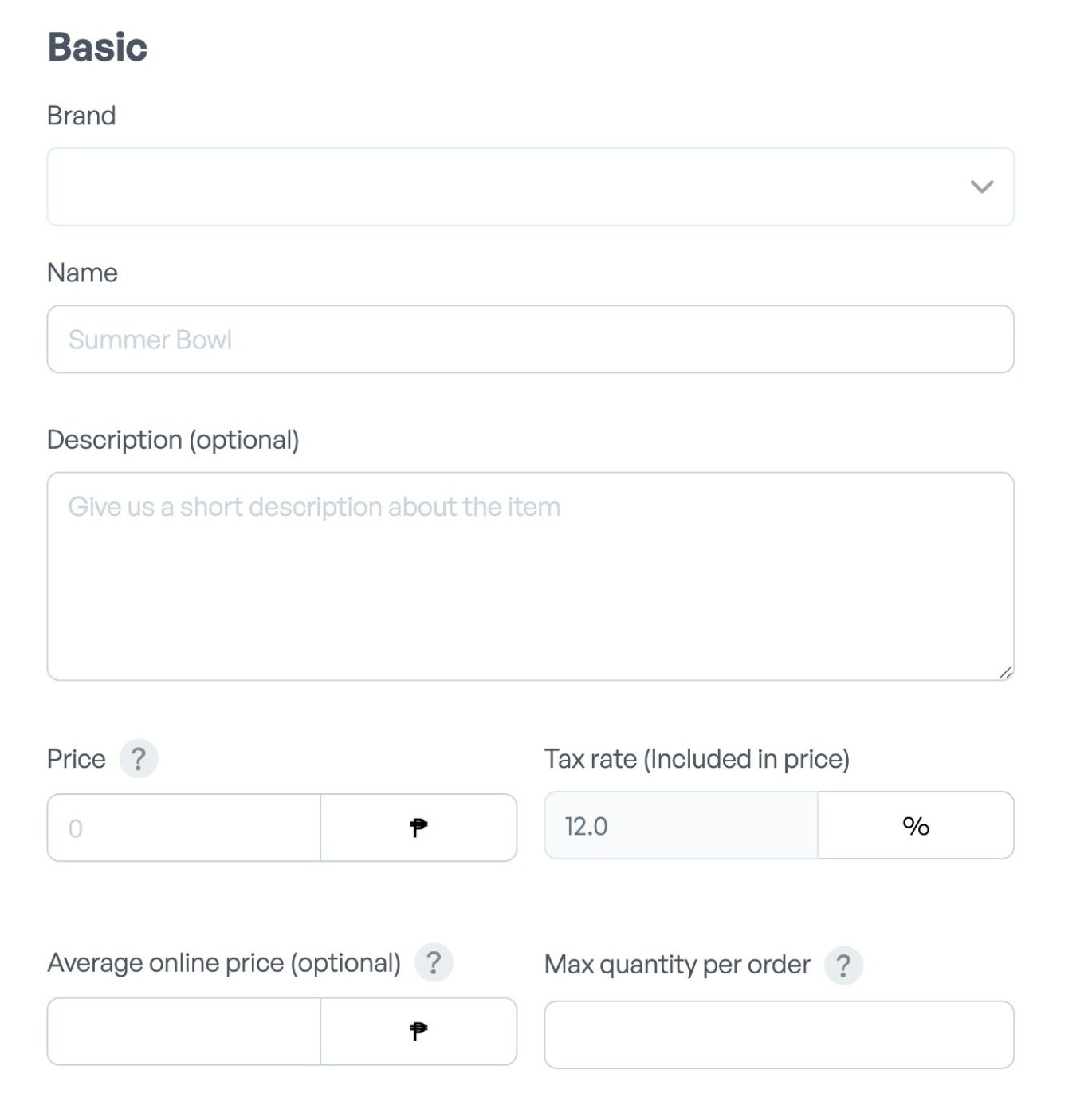Screen dimensions: 1092x1109
Task: Show the Max quantity per order help tooltip
Action: [x=843, y=965]
